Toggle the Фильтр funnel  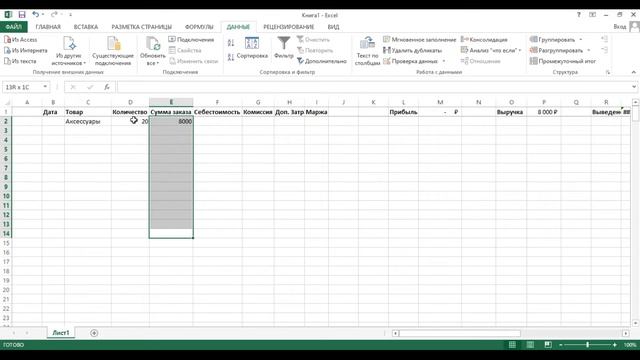tap(284, 48)
